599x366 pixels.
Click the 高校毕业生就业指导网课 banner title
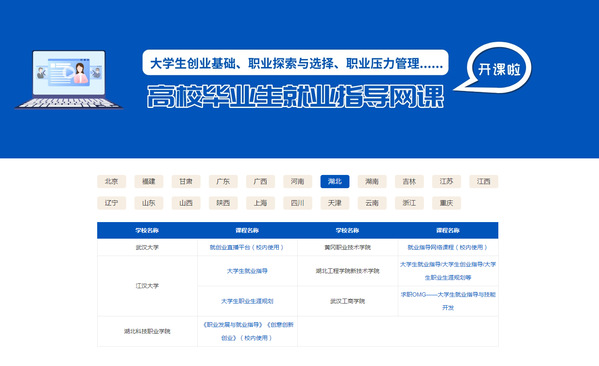295,96
